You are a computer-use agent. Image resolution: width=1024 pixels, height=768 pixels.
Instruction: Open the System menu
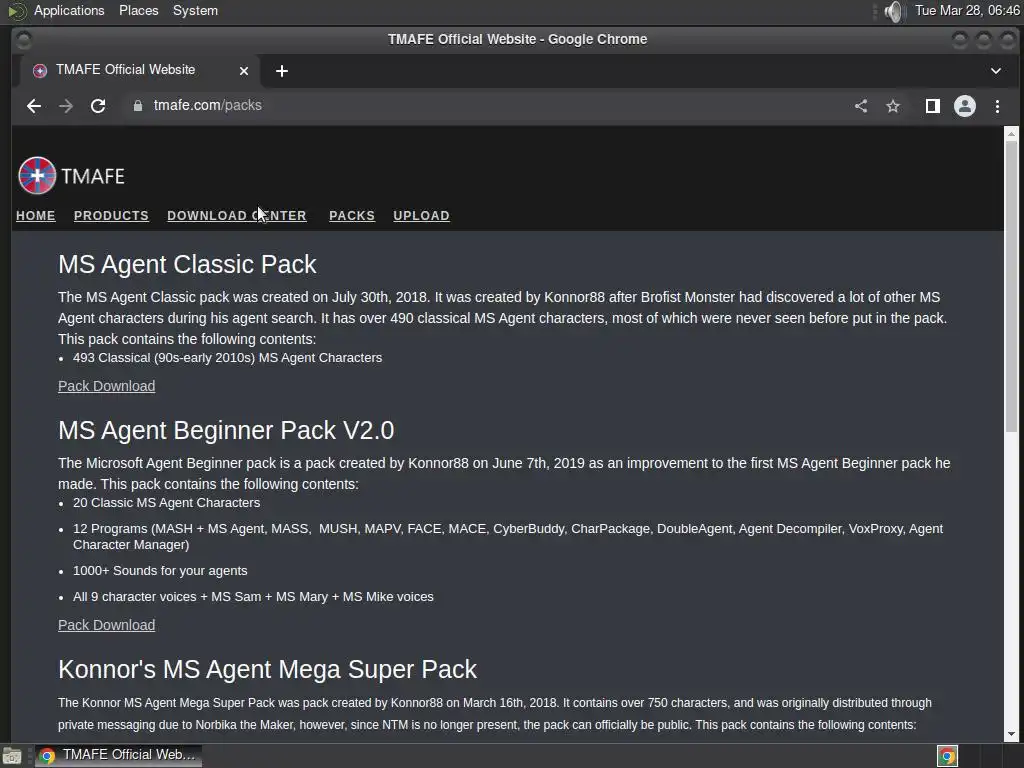(x=195, y=11)
